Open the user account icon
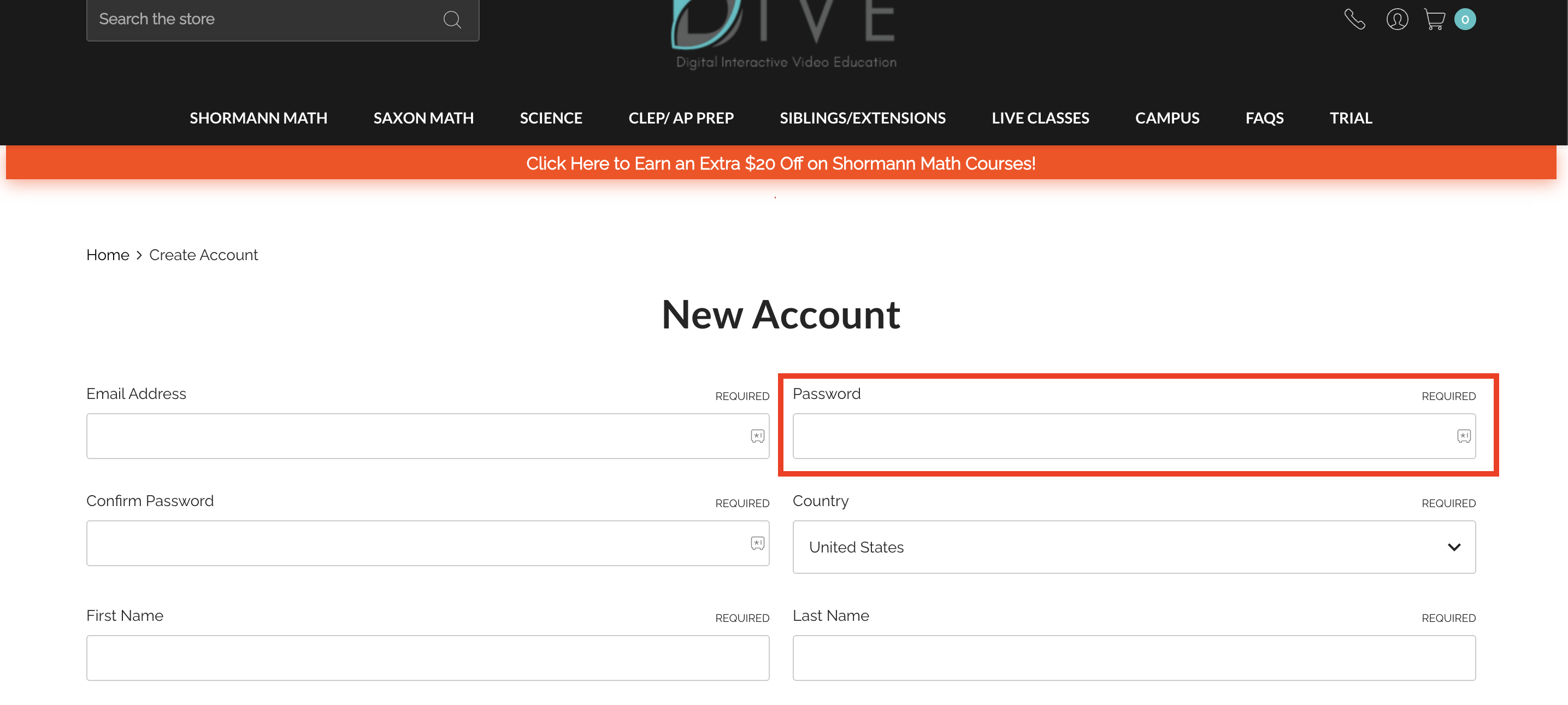 coord(1397,20)
